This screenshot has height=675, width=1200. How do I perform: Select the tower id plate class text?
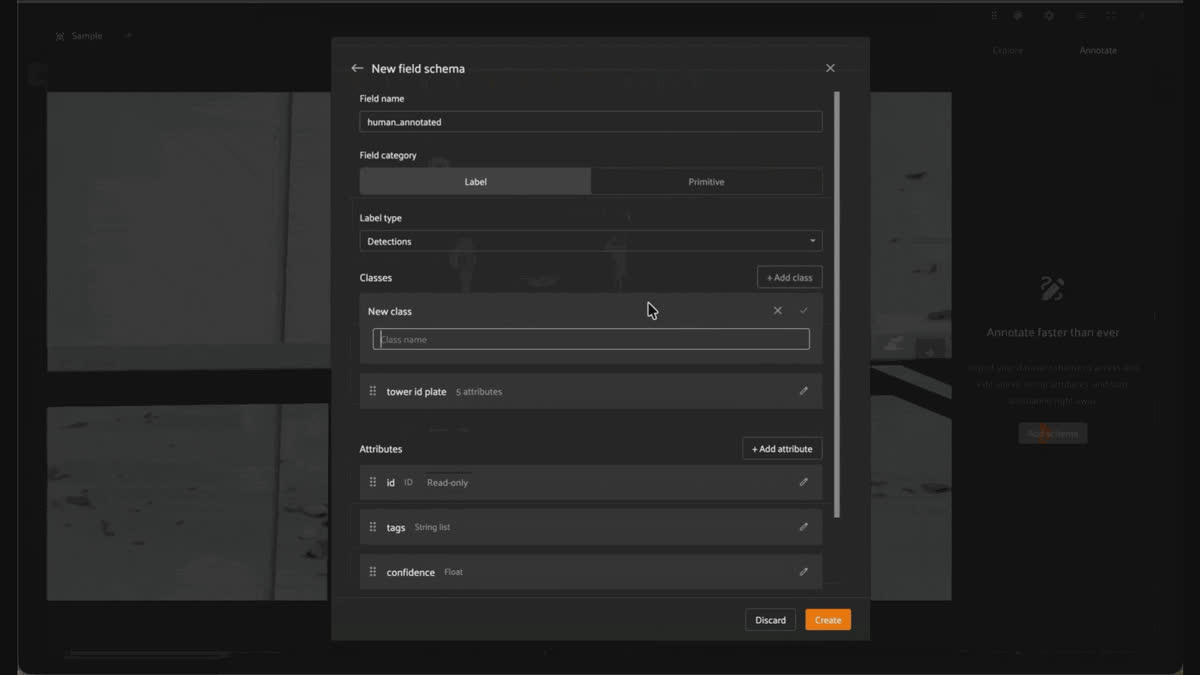(416, 392)
